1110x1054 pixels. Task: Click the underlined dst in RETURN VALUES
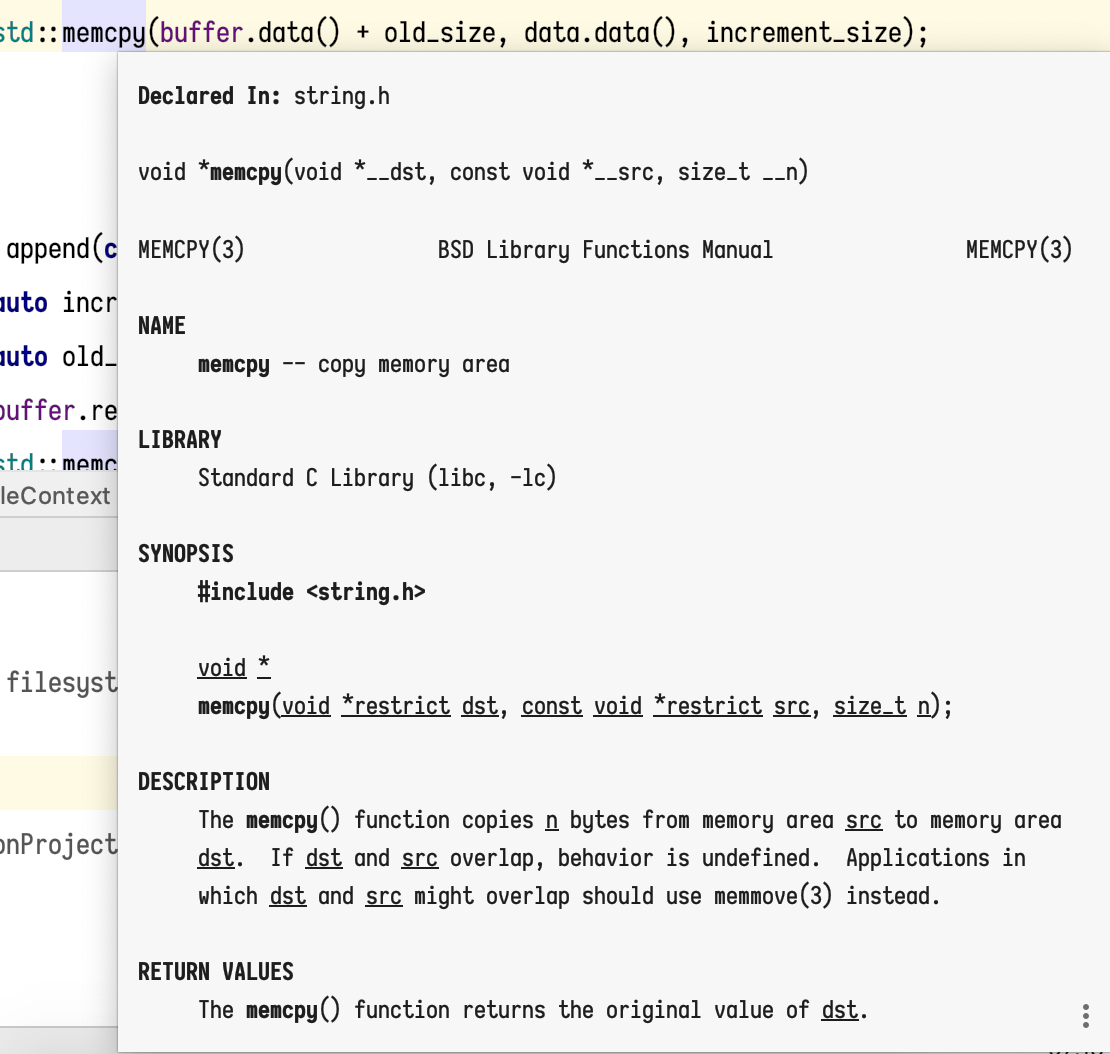pos(838,1010)
